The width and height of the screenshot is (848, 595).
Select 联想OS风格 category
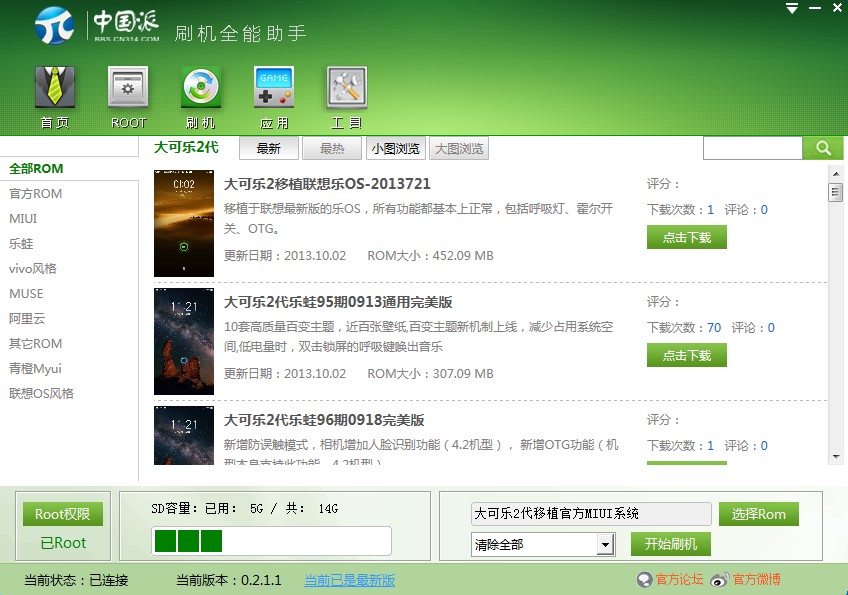41,393
